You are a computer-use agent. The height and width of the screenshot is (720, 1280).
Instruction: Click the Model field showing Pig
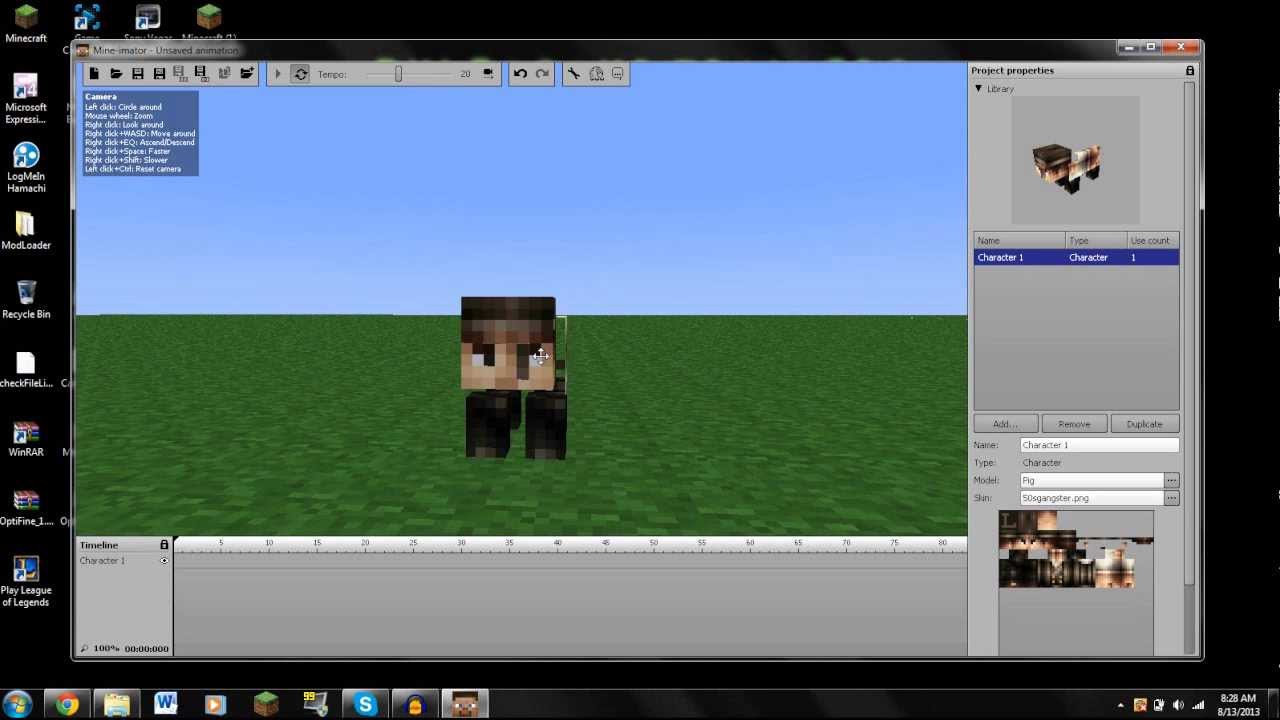tap(1091, 481)
